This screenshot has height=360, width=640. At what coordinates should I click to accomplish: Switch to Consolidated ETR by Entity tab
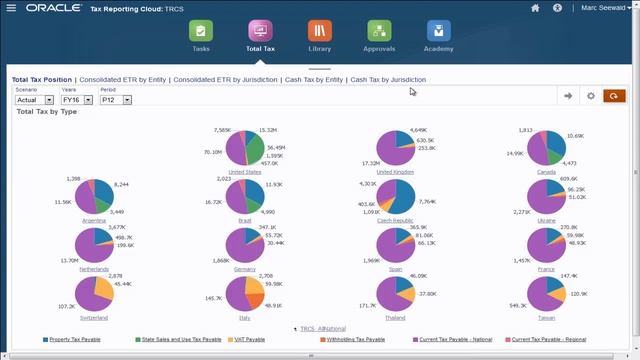(122, 80)
